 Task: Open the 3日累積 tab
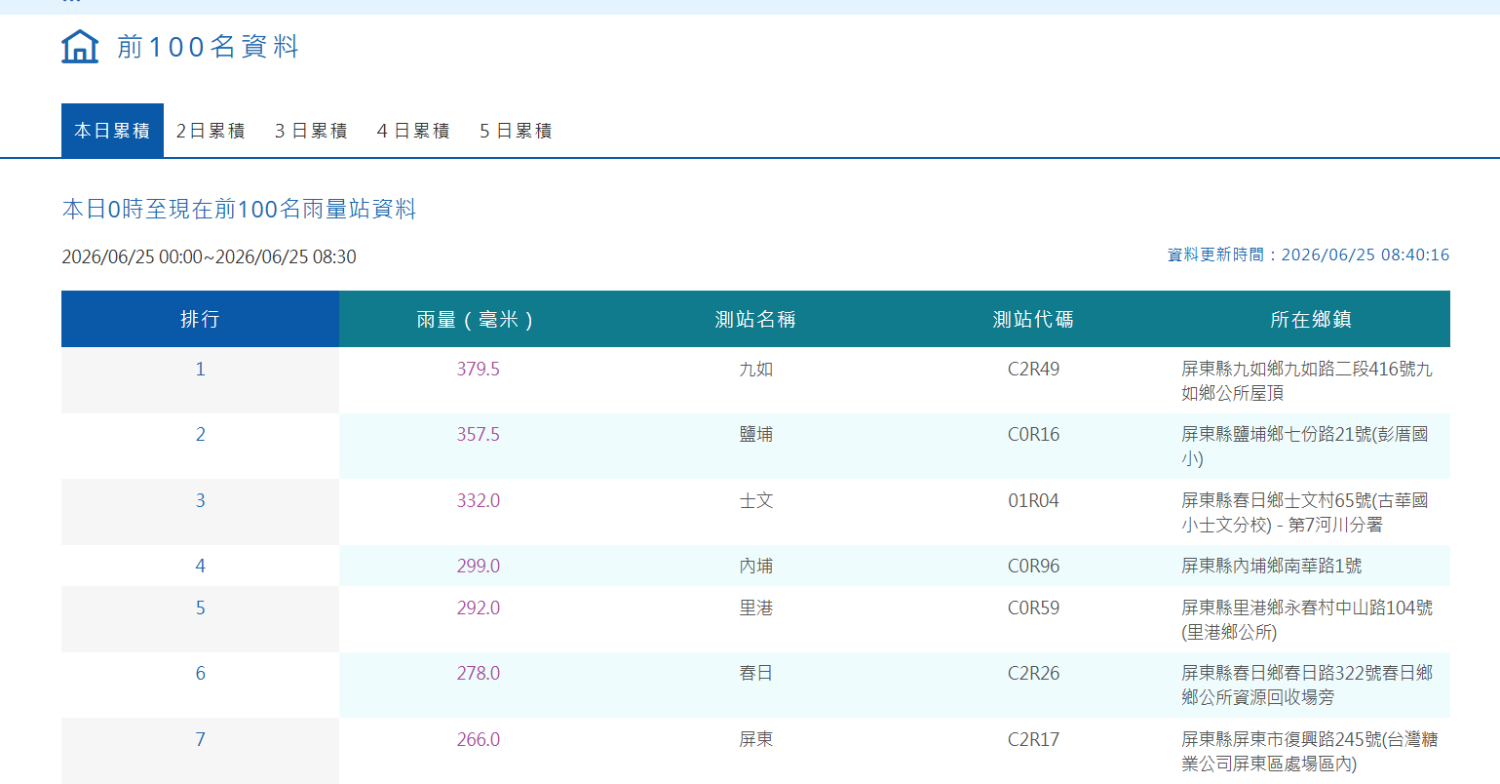click(311, 131)
